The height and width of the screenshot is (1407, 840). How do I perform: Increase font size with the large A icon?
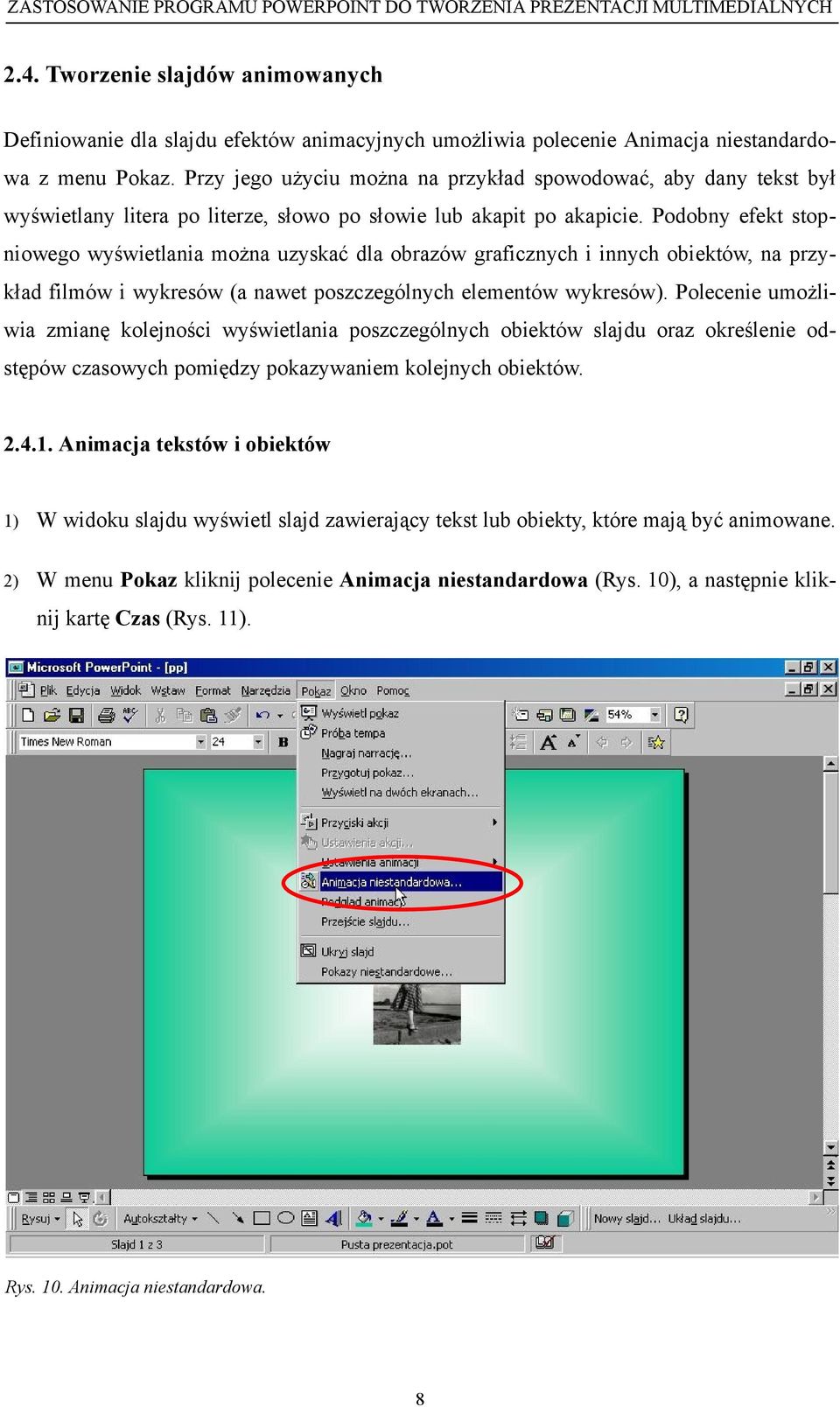[x=549, y=742]
